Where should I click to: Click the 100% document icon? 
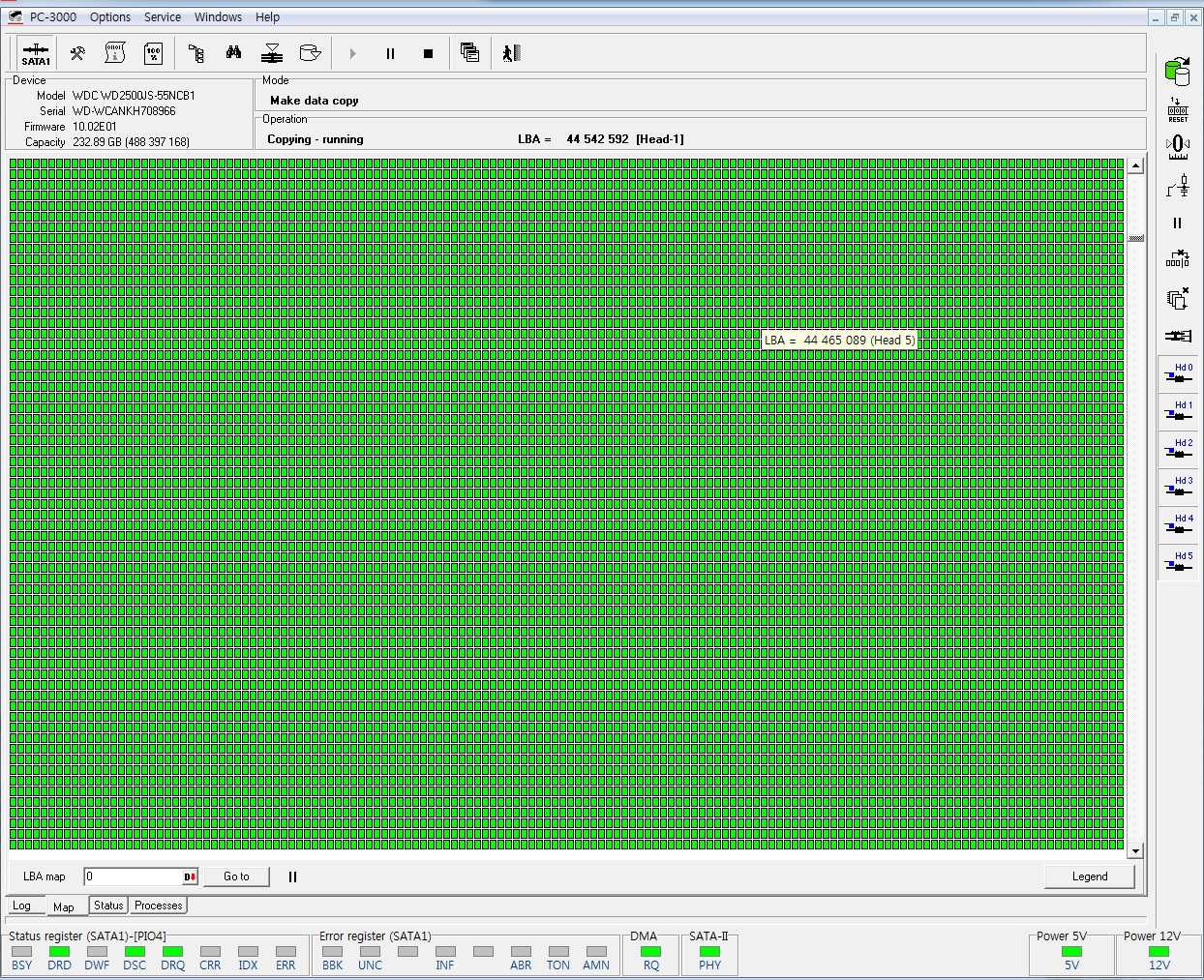[153, 53]
